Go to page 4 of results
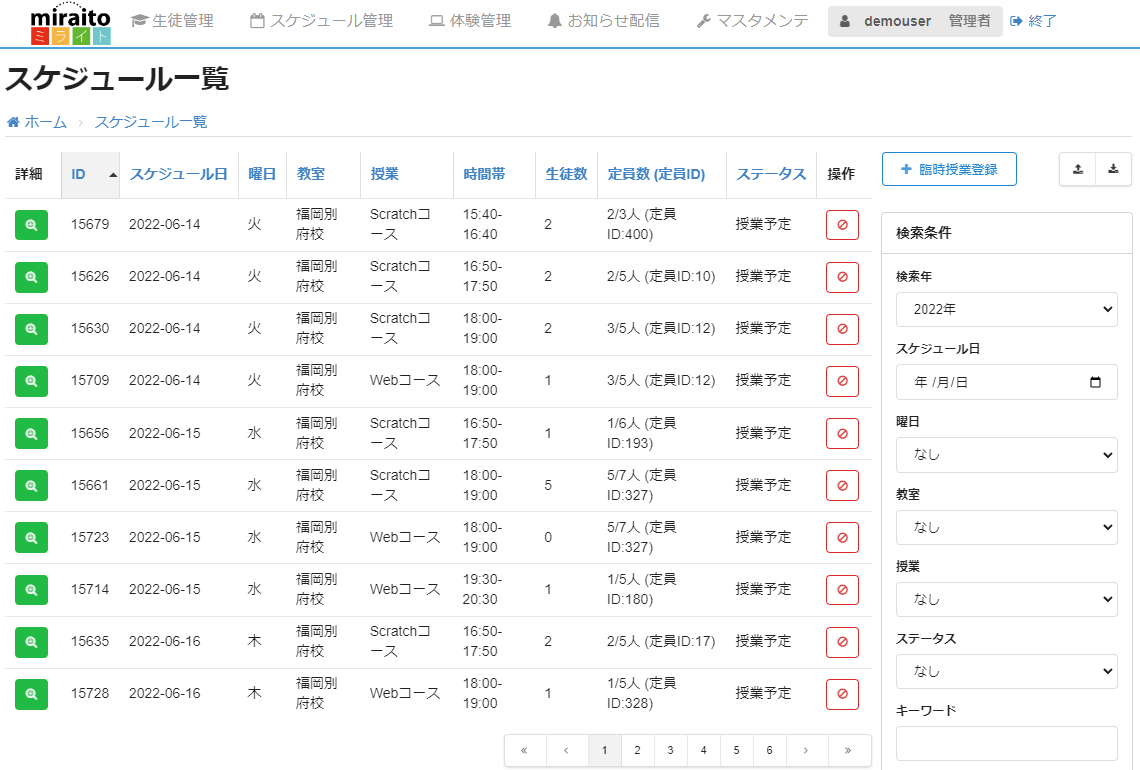1140x770 pixels. pos(703,750)
